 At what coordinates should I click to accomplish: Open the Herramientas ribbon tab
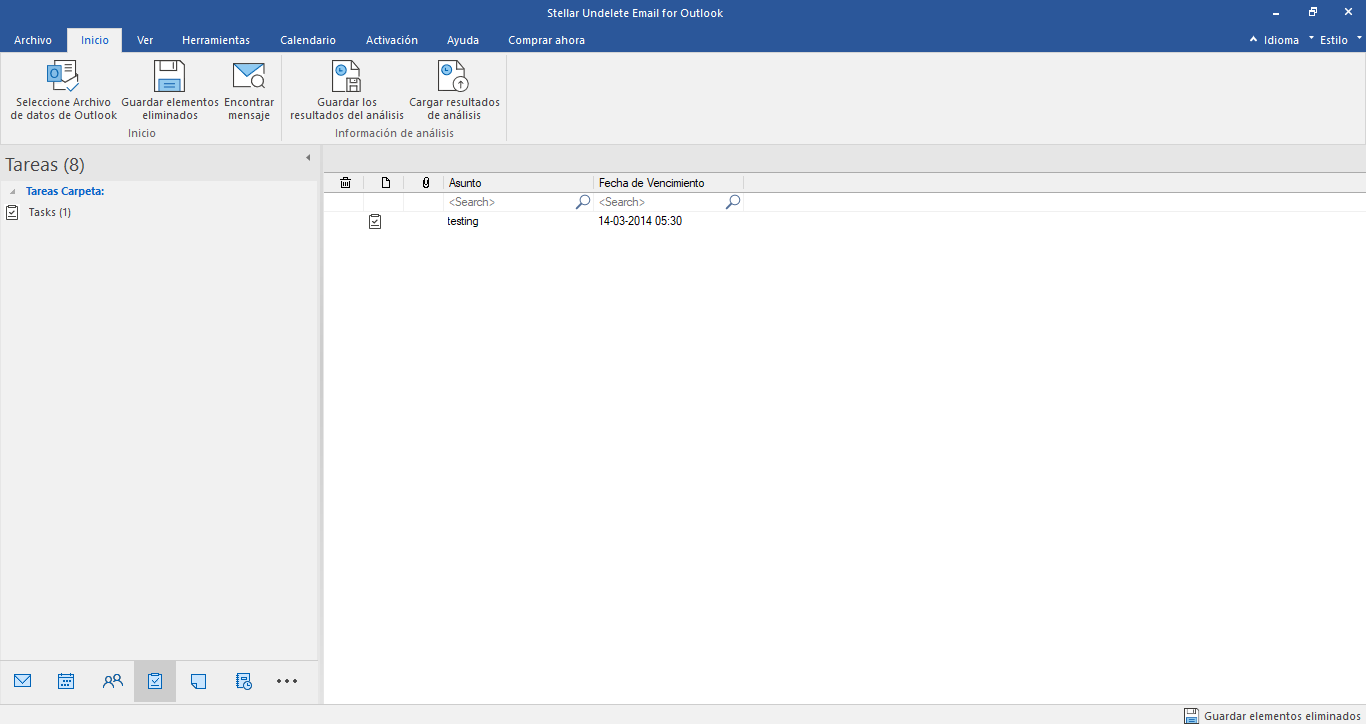click(x=216, y=40)
